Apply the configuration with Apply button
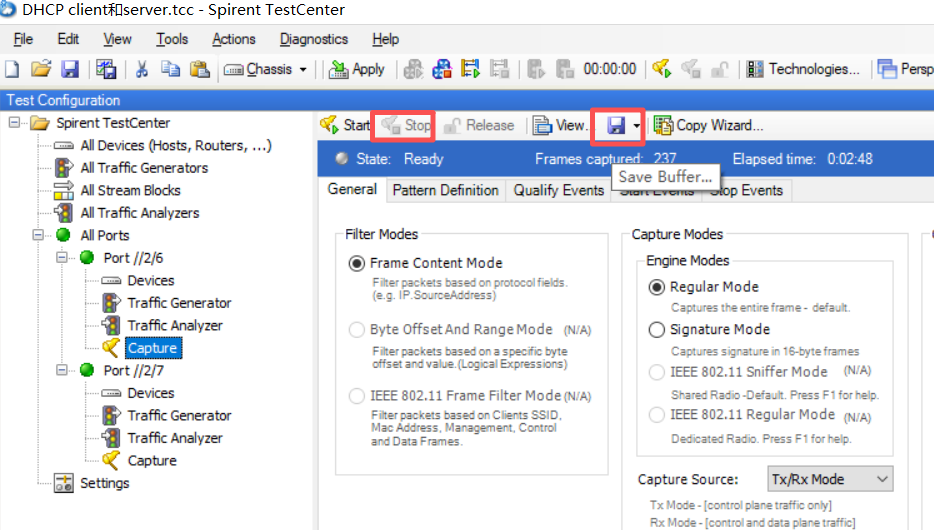This screenshot has width=934, height=530. click(356, 69)
